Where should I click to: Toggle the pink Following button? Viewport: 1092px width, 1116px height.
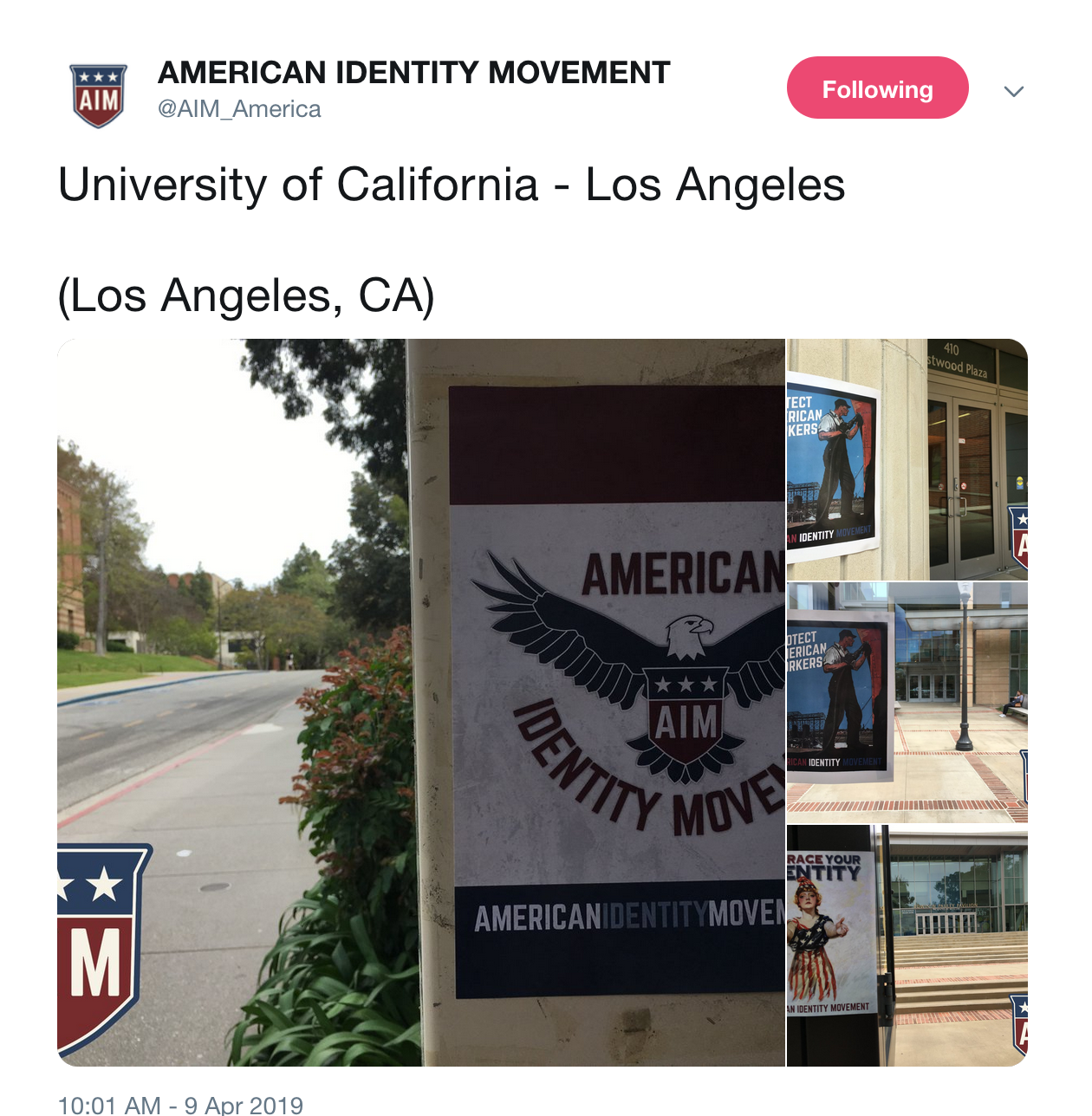[x=877, y=88]
